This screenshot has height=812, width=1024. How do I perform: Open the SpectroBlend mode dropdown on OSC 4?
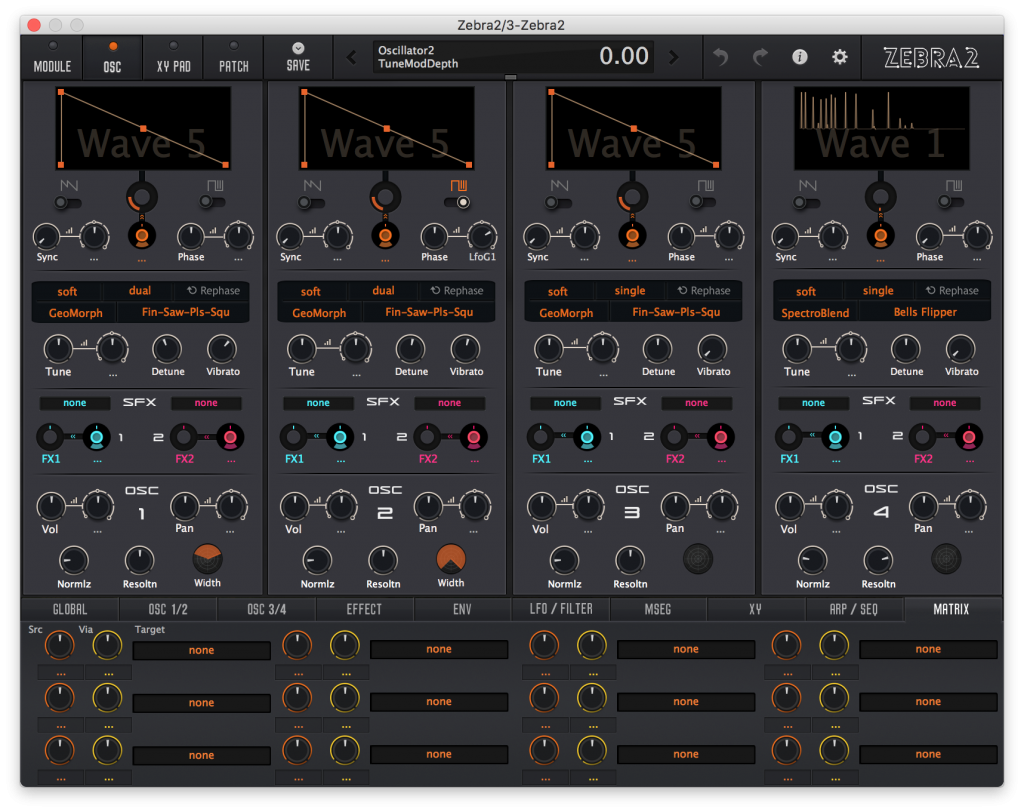click(x=815, y=313)
